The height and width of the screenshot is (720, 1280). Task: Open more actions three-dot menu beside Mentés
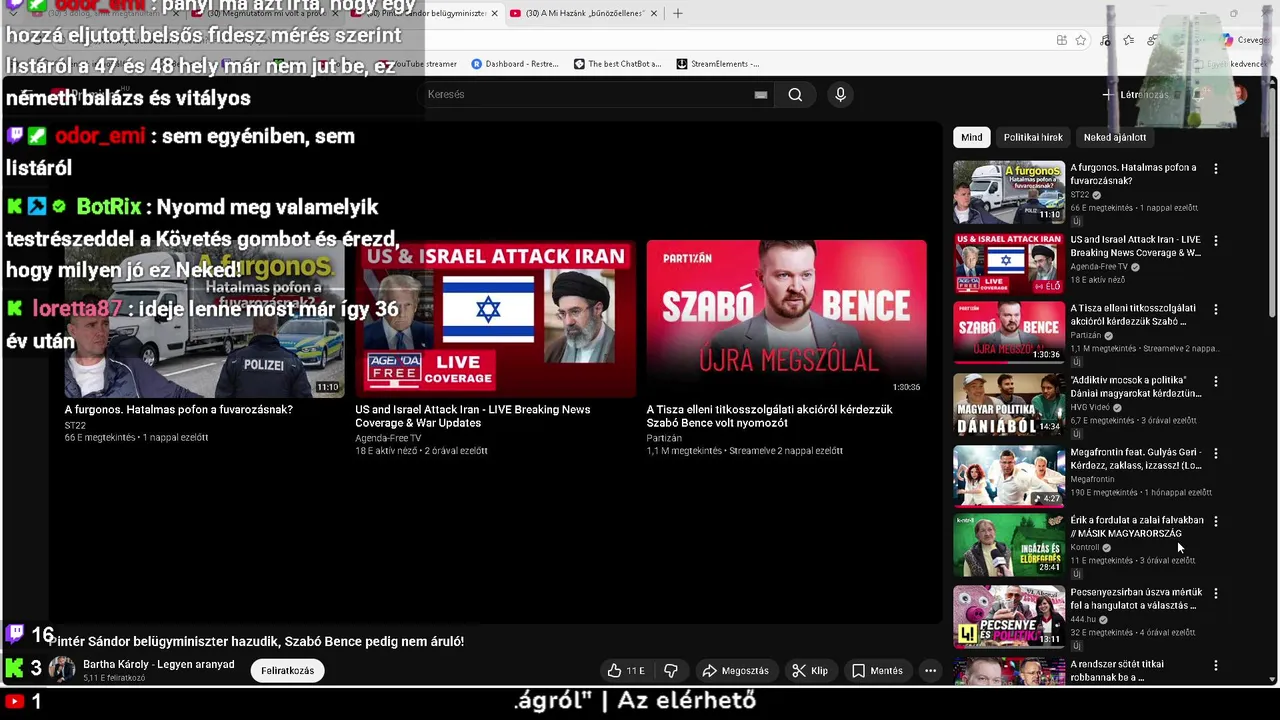click(x=930, y=671)
